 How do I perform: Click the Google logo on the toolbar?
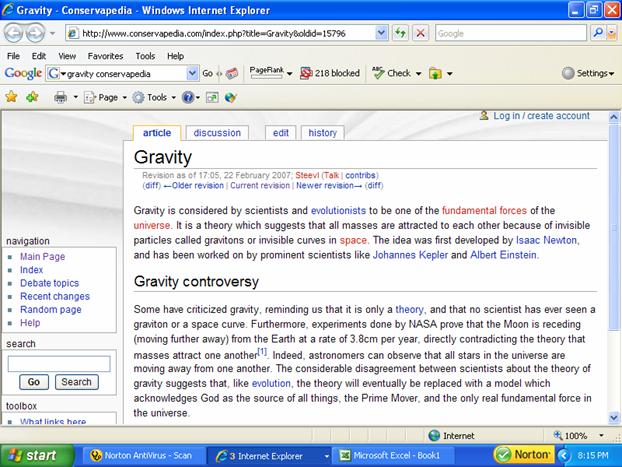tap(23, 73)
